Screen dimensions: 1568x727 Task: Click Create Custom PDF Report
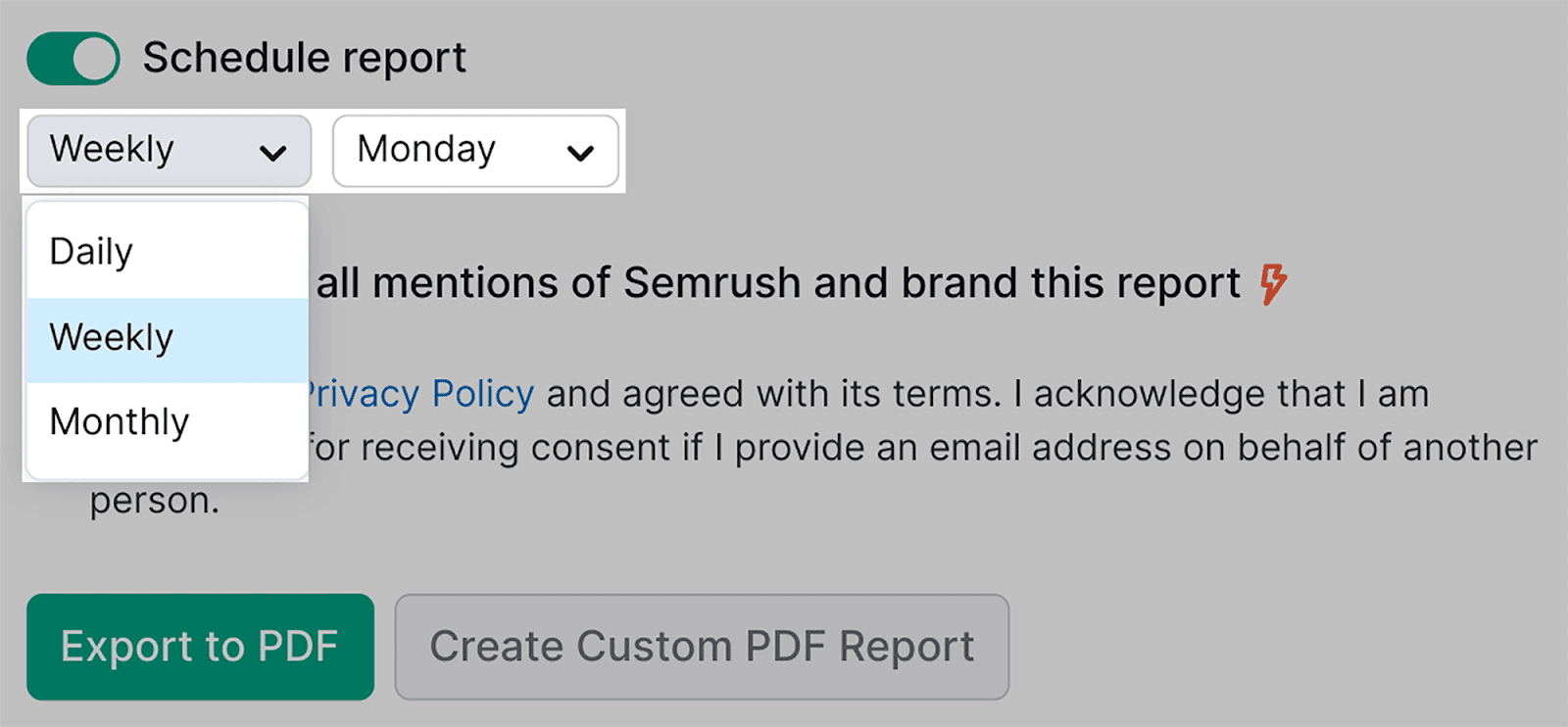[702, 646]
